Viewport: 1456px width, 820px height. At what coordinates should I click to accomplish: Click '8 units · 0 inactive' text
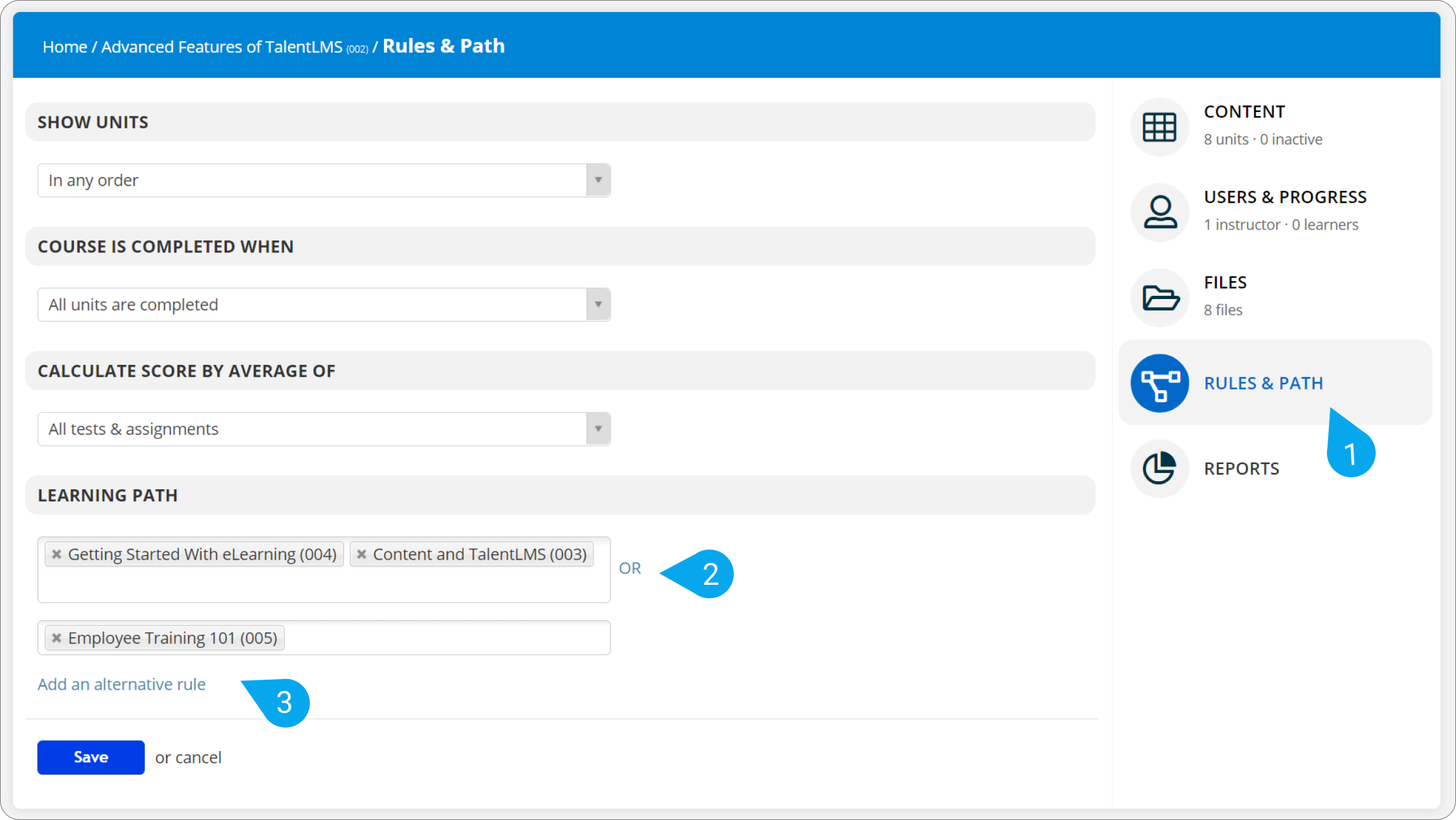(x=1263, y=139)
